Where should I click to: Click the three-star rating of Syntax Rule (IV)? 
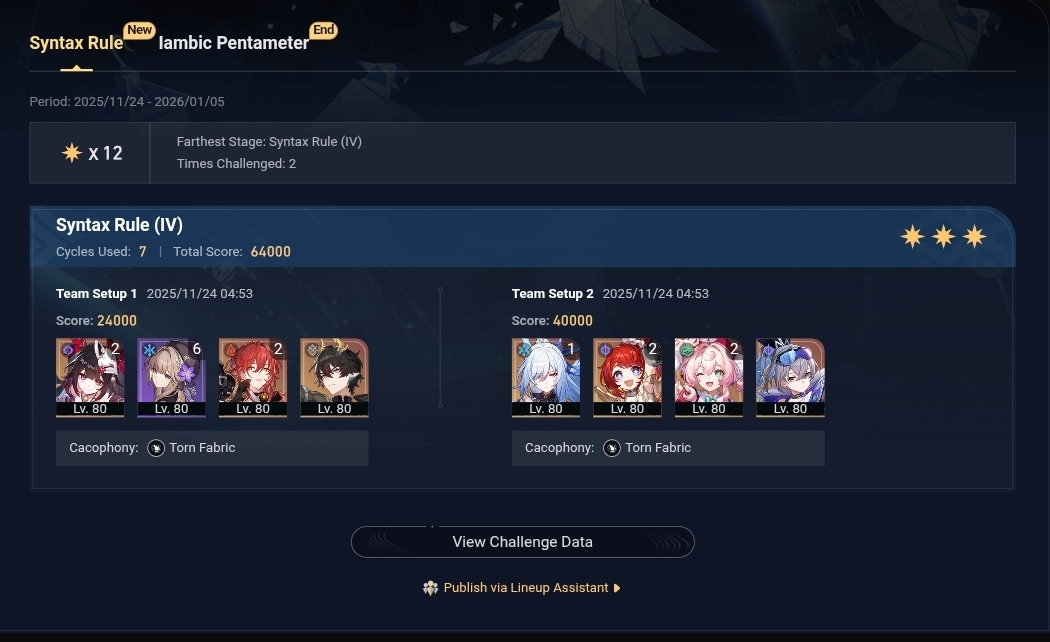[x=944, y=236]
